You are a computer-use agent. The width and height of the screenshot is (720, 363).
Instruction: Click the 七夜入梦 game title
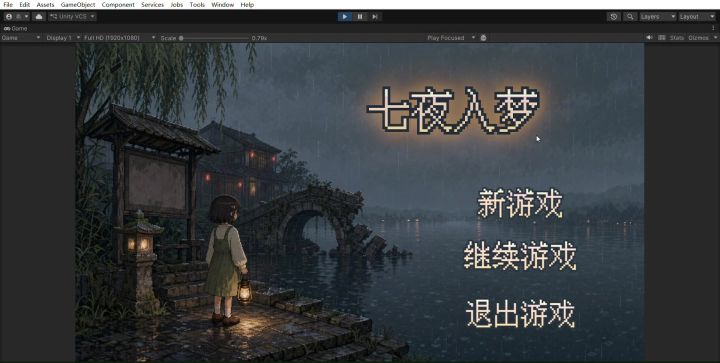[453, 110]
